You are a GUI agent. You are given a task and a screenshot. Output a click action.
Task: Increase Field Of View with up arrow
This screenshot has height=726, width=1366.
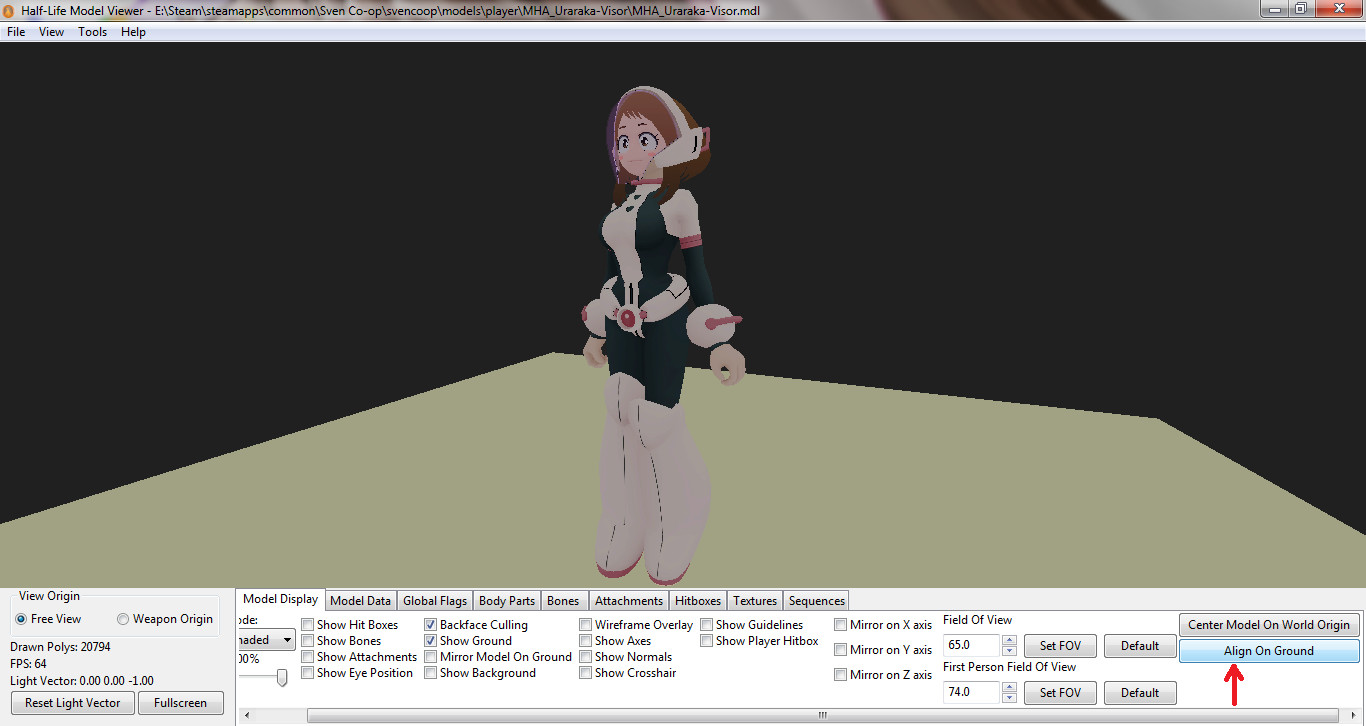pyautogui.click(x=1009, y=641)
